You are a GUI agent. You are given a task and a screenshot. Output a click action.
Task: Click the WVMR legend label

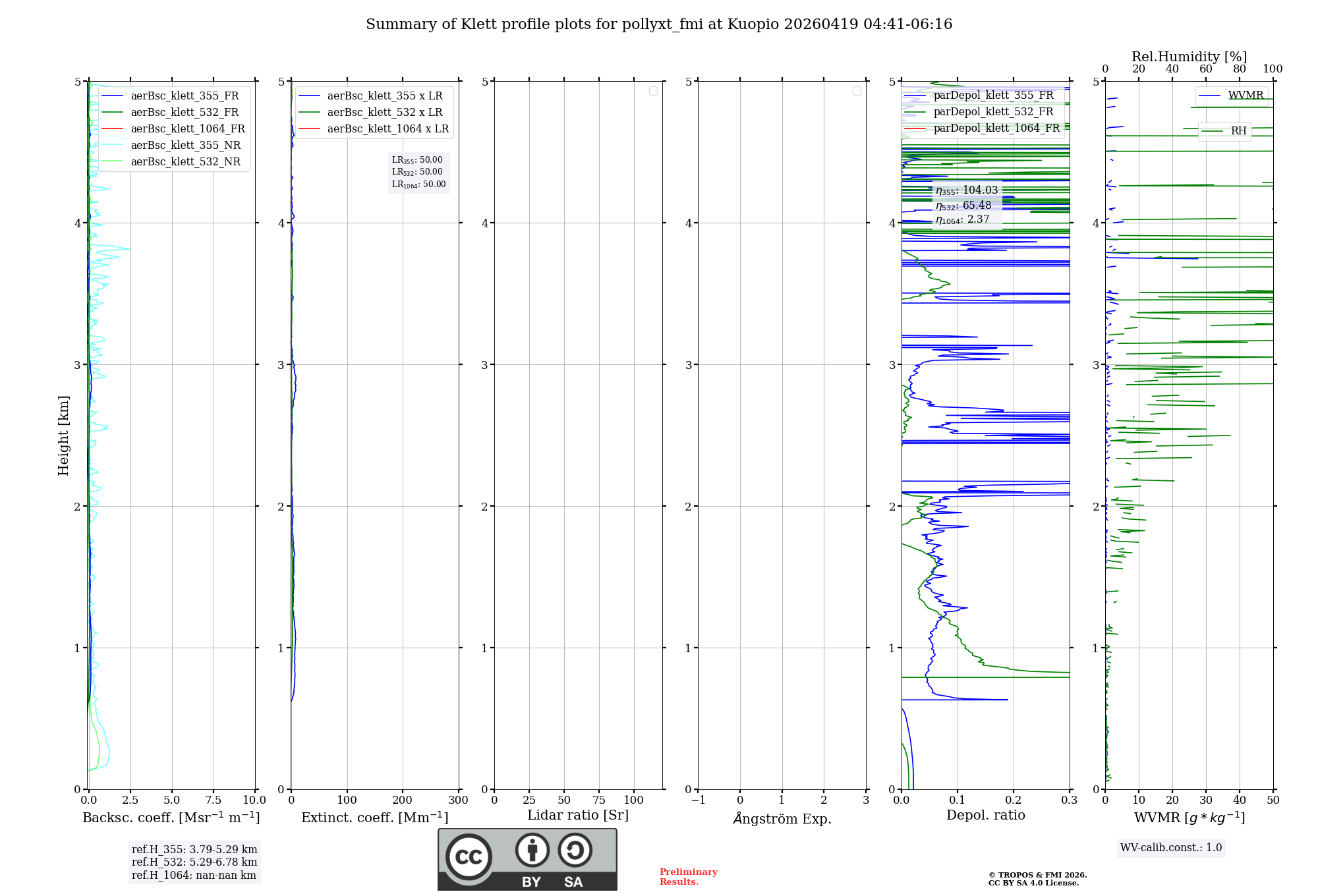[1245, 96]
